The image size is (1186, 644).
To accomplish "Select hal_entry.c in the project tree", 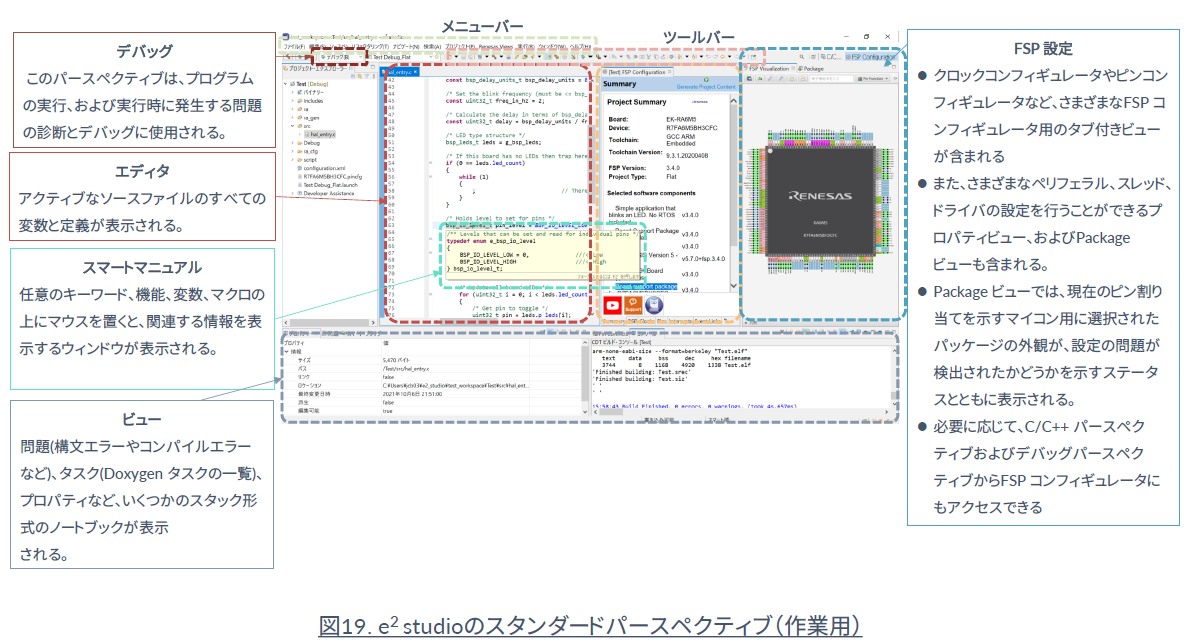I will click(321, 134).
